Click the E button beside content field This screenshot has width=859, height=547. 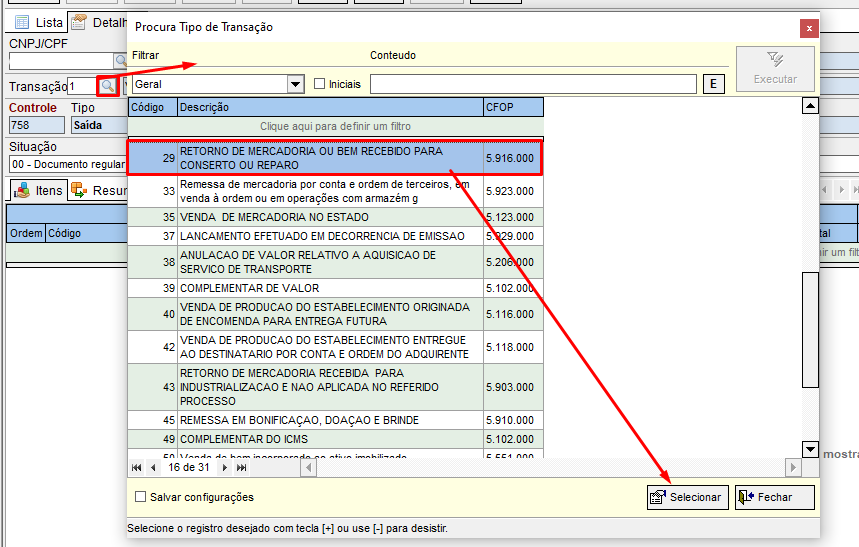714,84
